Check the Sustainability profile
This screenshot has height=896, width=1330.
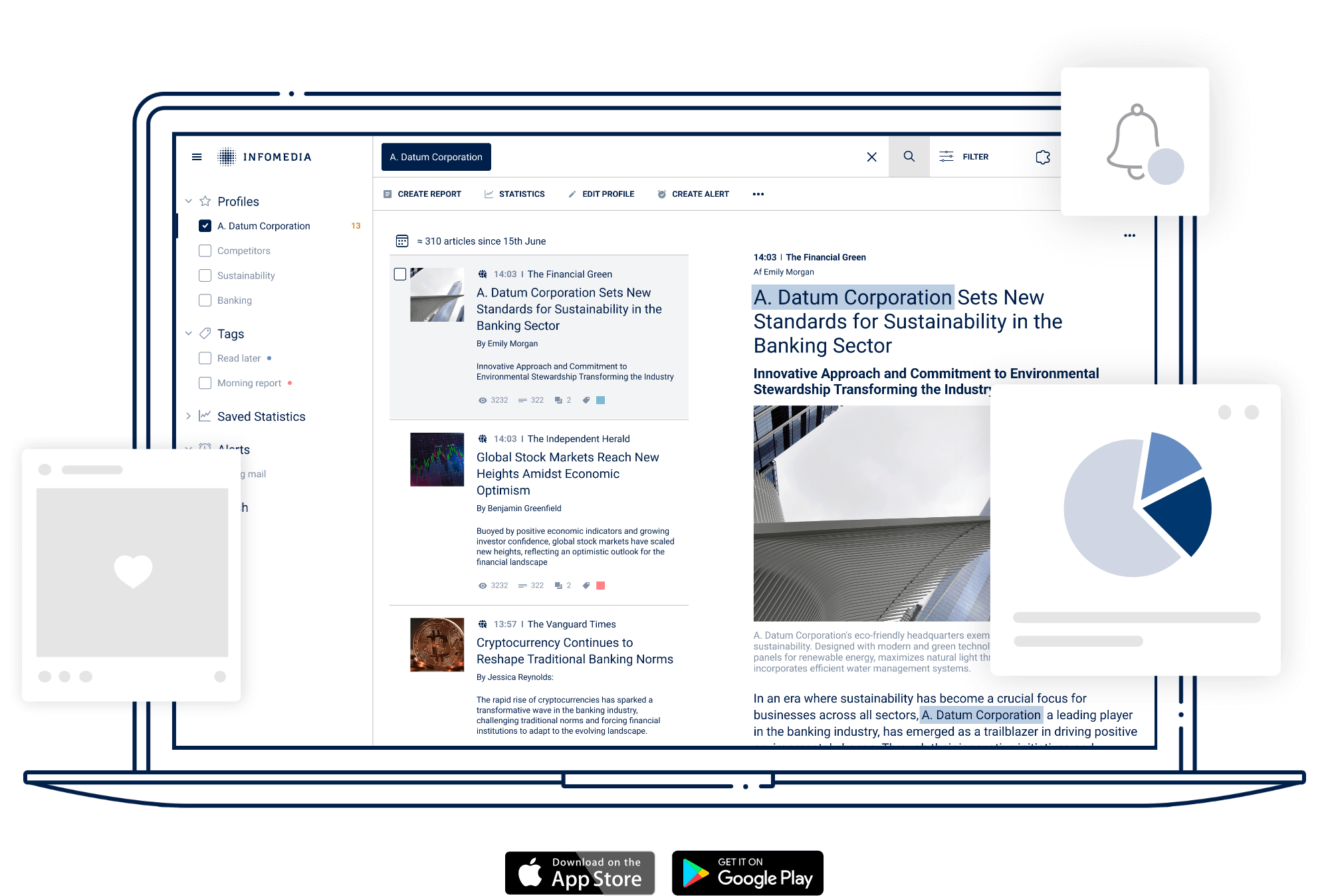click(205, 275)
